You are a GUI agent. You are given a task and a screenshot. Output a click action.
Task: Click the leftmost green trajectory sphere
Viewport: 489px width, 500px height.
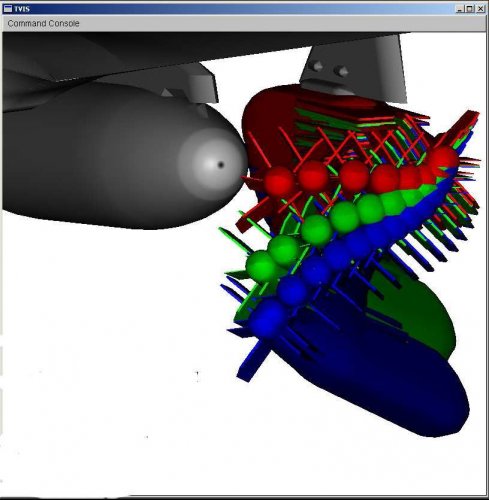(262, 267)
